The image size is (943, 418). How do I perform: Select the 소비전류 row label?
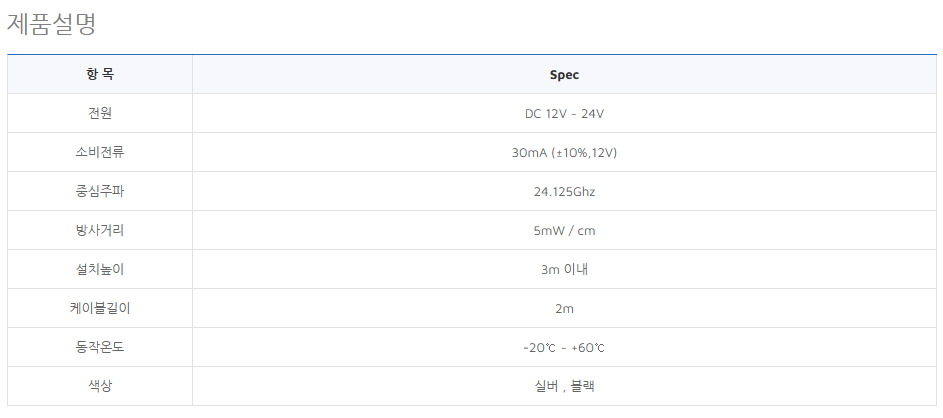click(x=100, y=152)
